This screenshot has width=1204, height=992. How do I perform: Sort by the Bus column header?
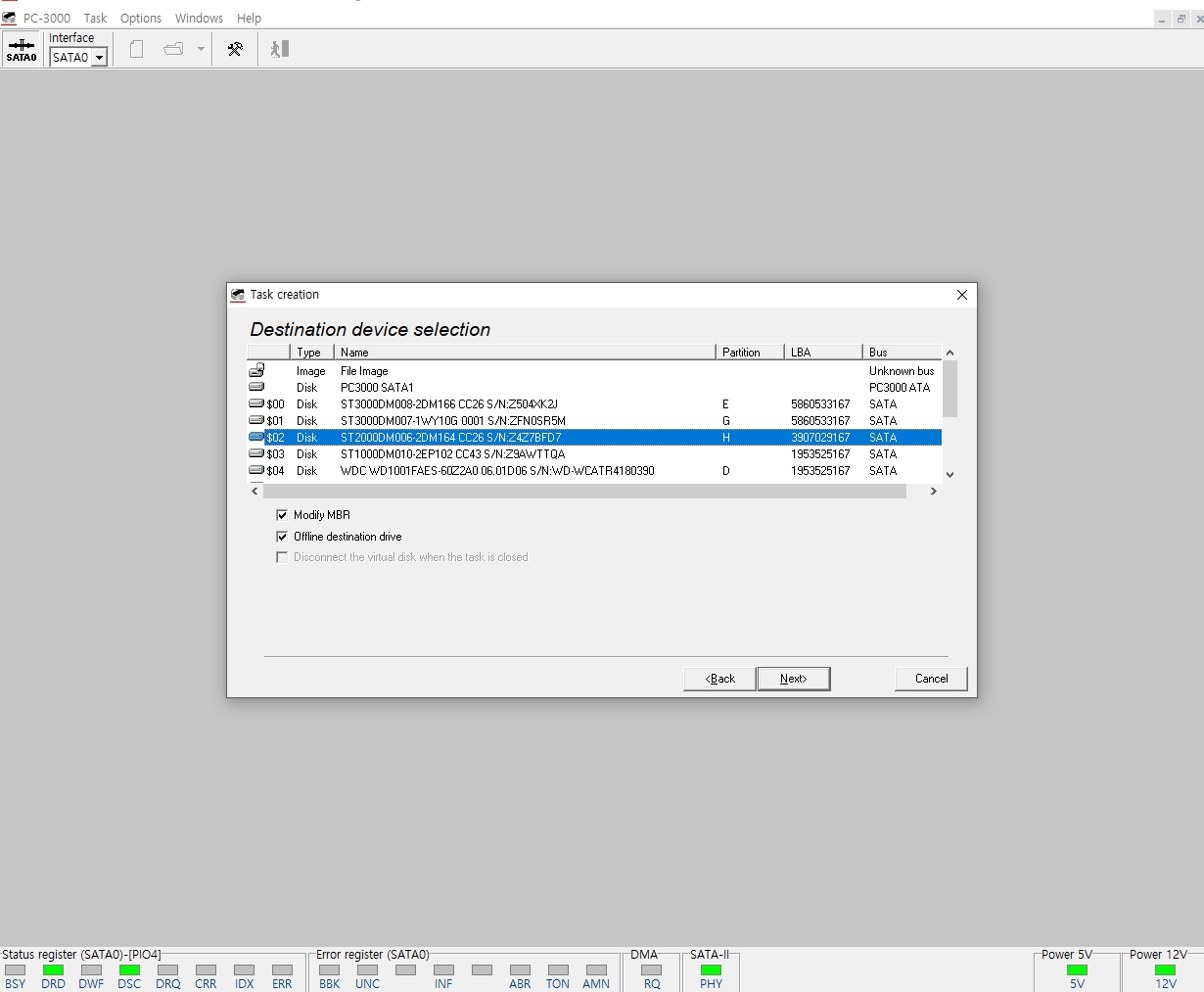click(x=902, y=353)
